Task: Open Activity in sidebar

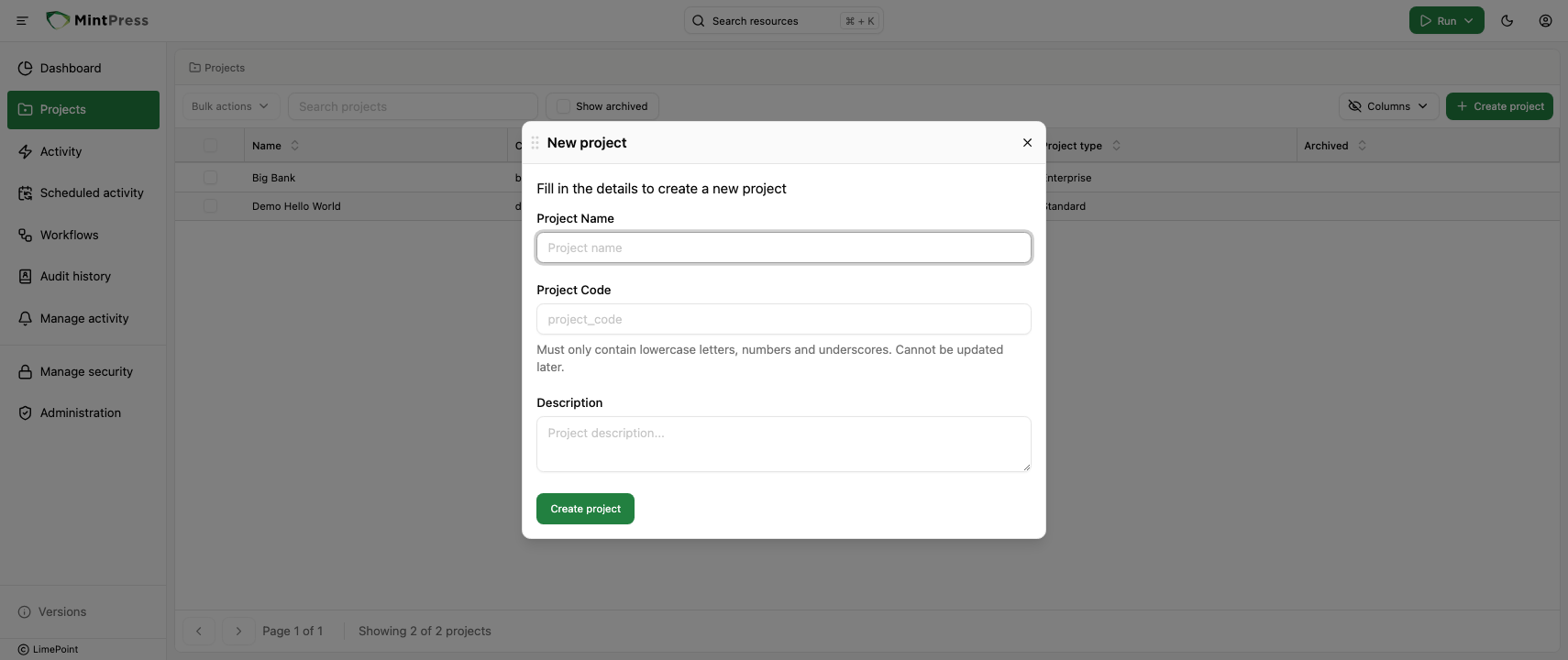Action: click(83, 152)
